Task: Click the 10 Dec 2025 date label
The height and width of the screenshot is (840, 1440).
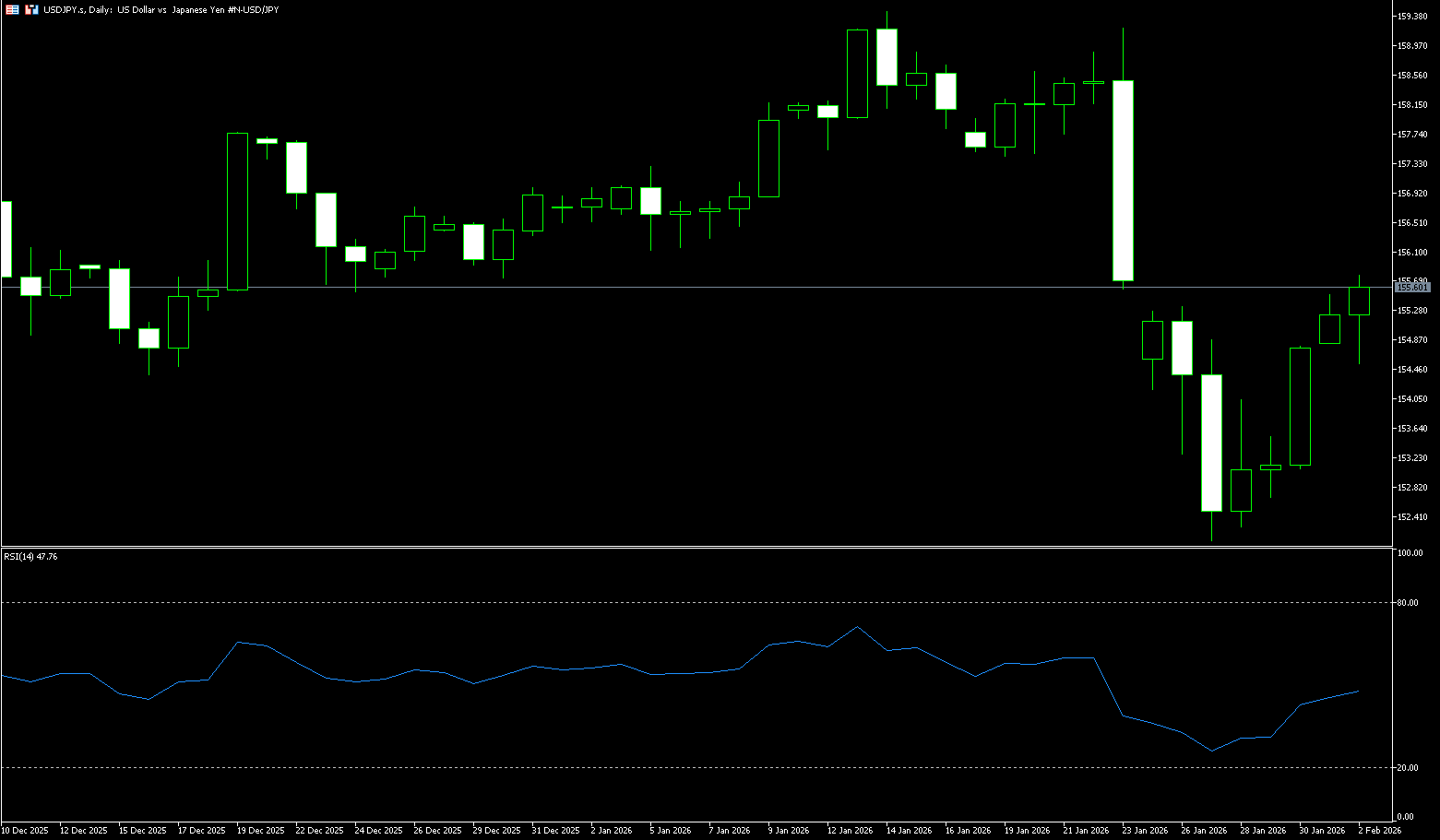Action: coord(25,831)
